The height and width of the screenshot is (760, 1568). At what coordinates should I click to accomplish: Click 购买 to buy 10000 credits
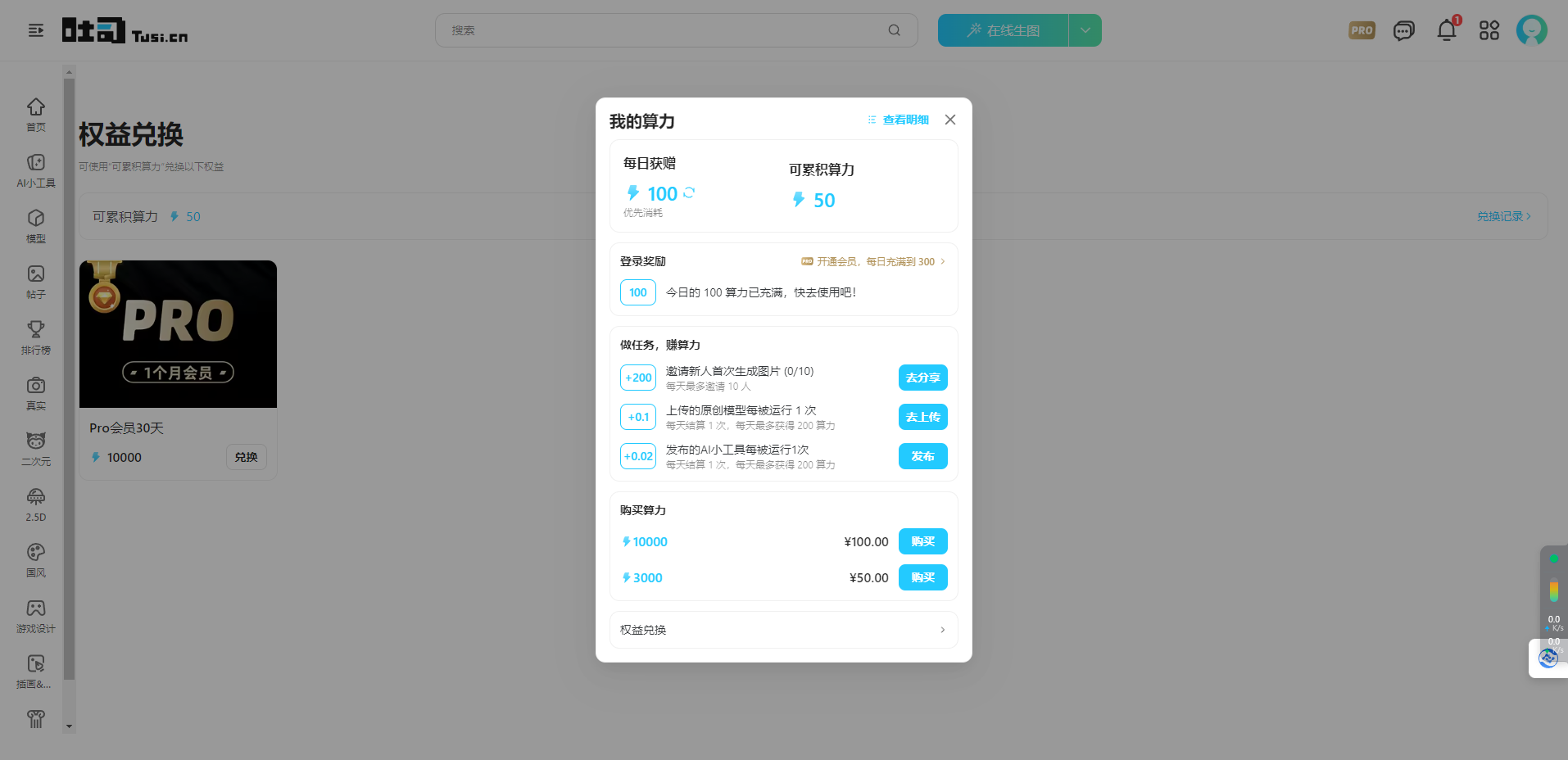(922, 541)
